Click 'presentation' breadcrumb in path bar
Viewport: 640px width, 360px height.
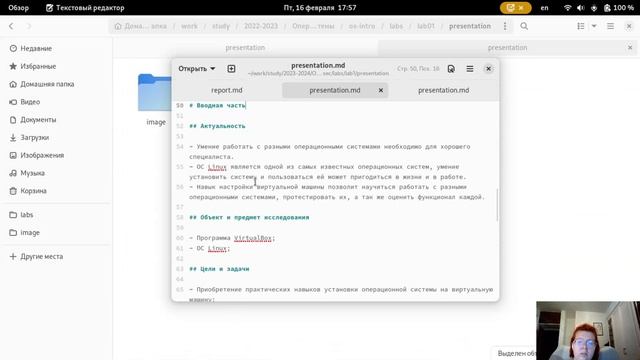point(470,26)
